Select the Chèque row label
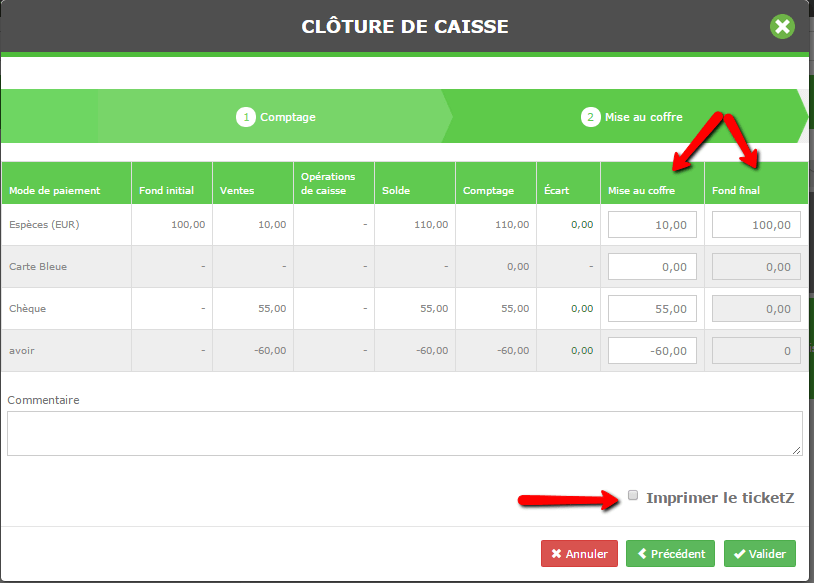The image size is (814, 583). [x=28, y=309]
